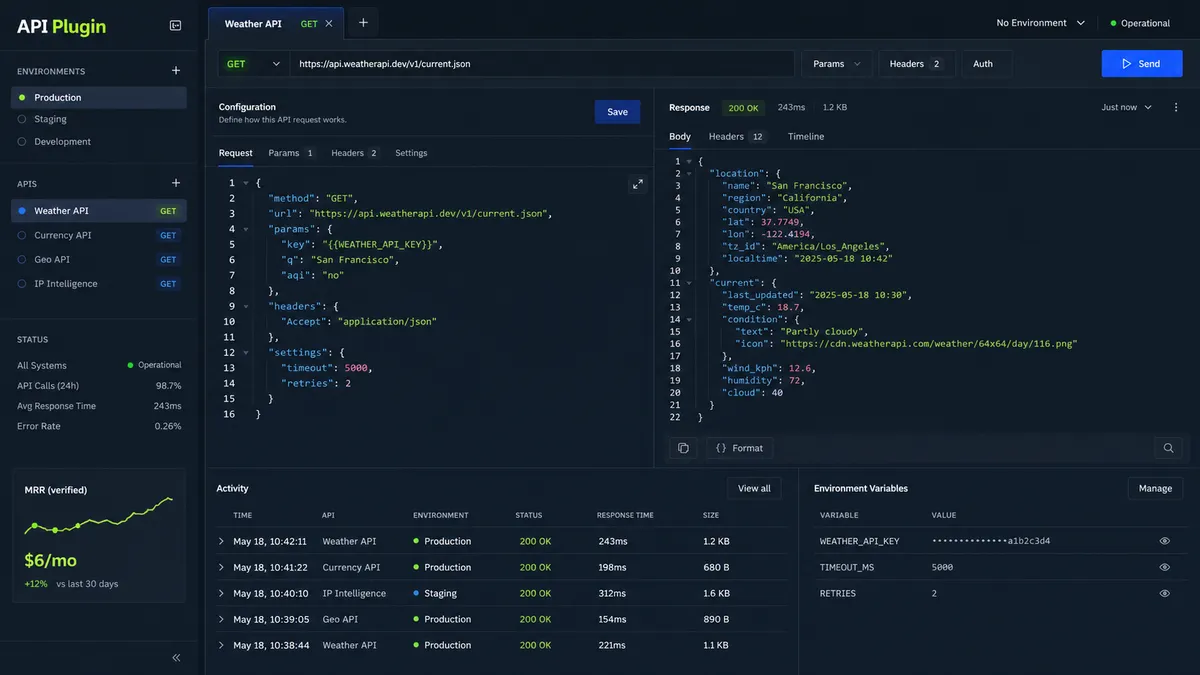Open the HTTP method GET dropdown
Viewport: 1200px width, 675px height.
(254, 64)
